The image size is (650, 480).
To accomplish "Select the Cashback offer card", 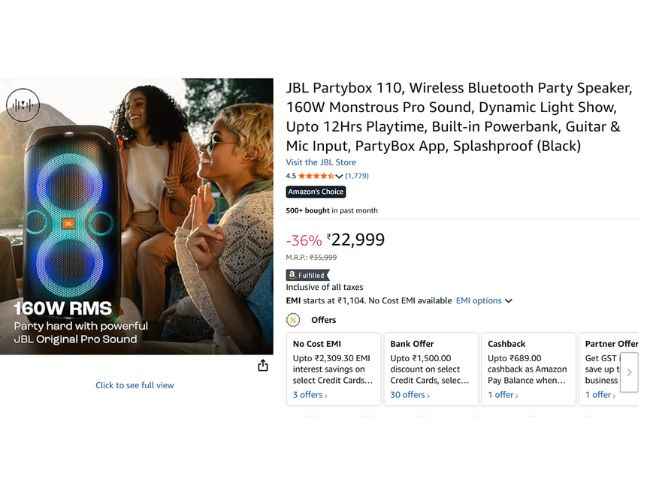I will click(528, 368).
